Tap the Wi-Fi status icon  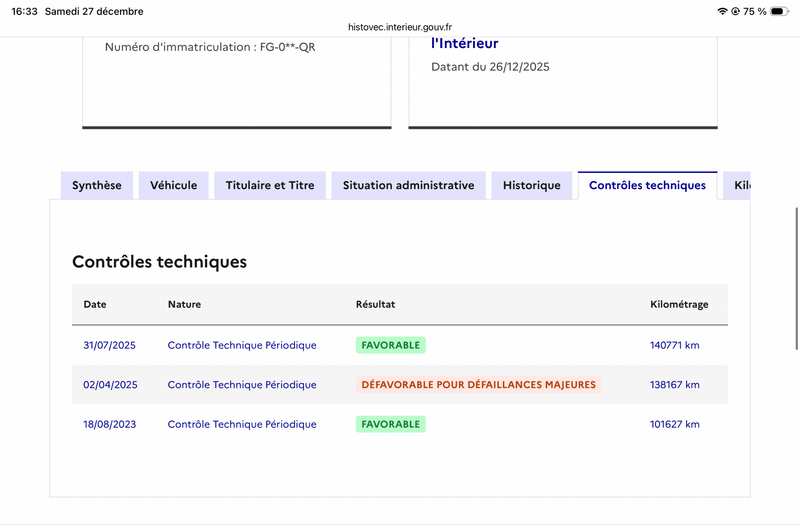point(722,11)
